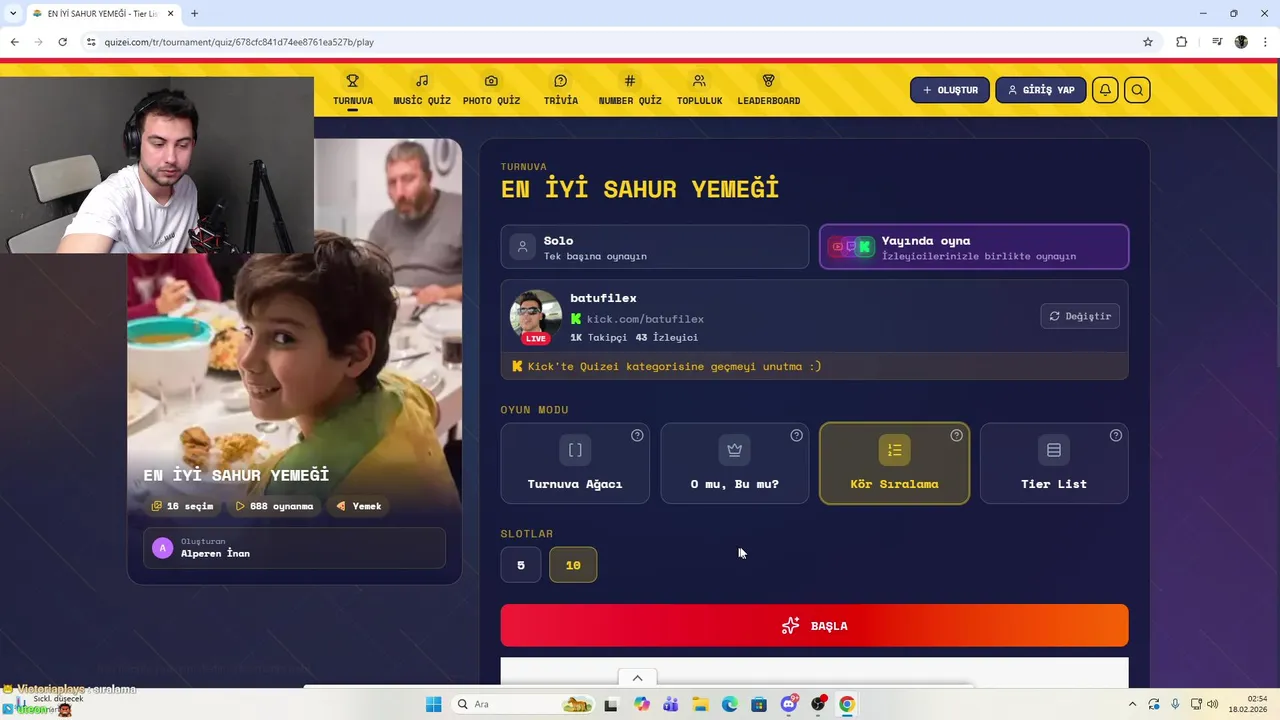Open the tab search dropdown arrow

13,13
